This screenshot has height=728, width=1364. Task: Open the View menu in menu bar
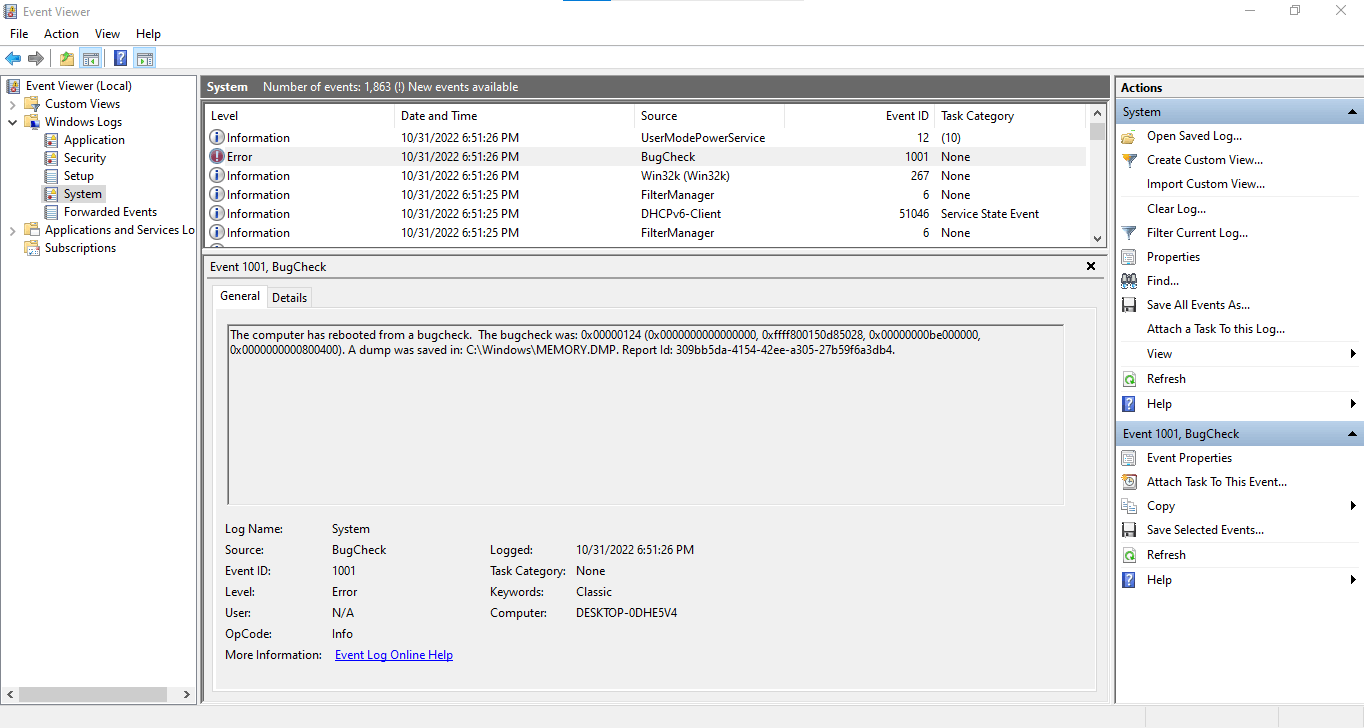click(x=107, y=34)
